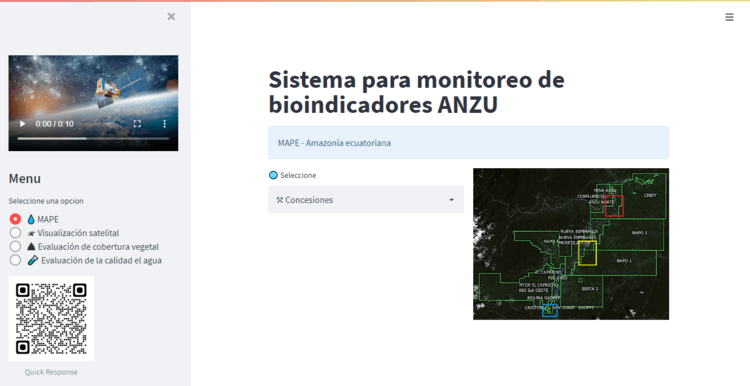Choose Evaluación de cobertura vegetal radio option
This screenshot has height=386, width=750.
(x=15, y=246)
